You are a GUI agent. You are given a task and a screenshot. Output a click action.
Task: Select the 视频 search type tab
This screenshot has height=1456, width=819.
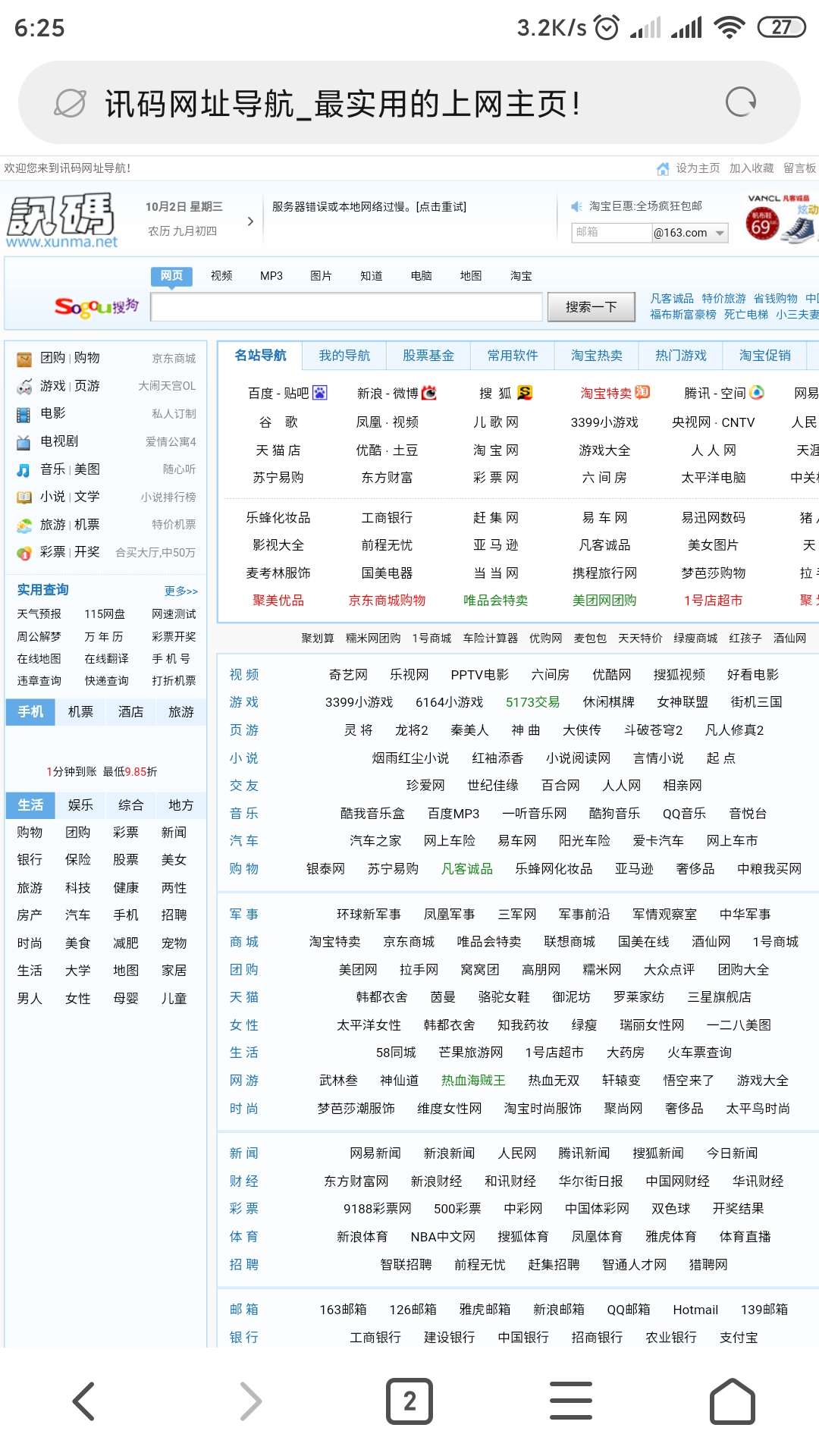[221, 276]
